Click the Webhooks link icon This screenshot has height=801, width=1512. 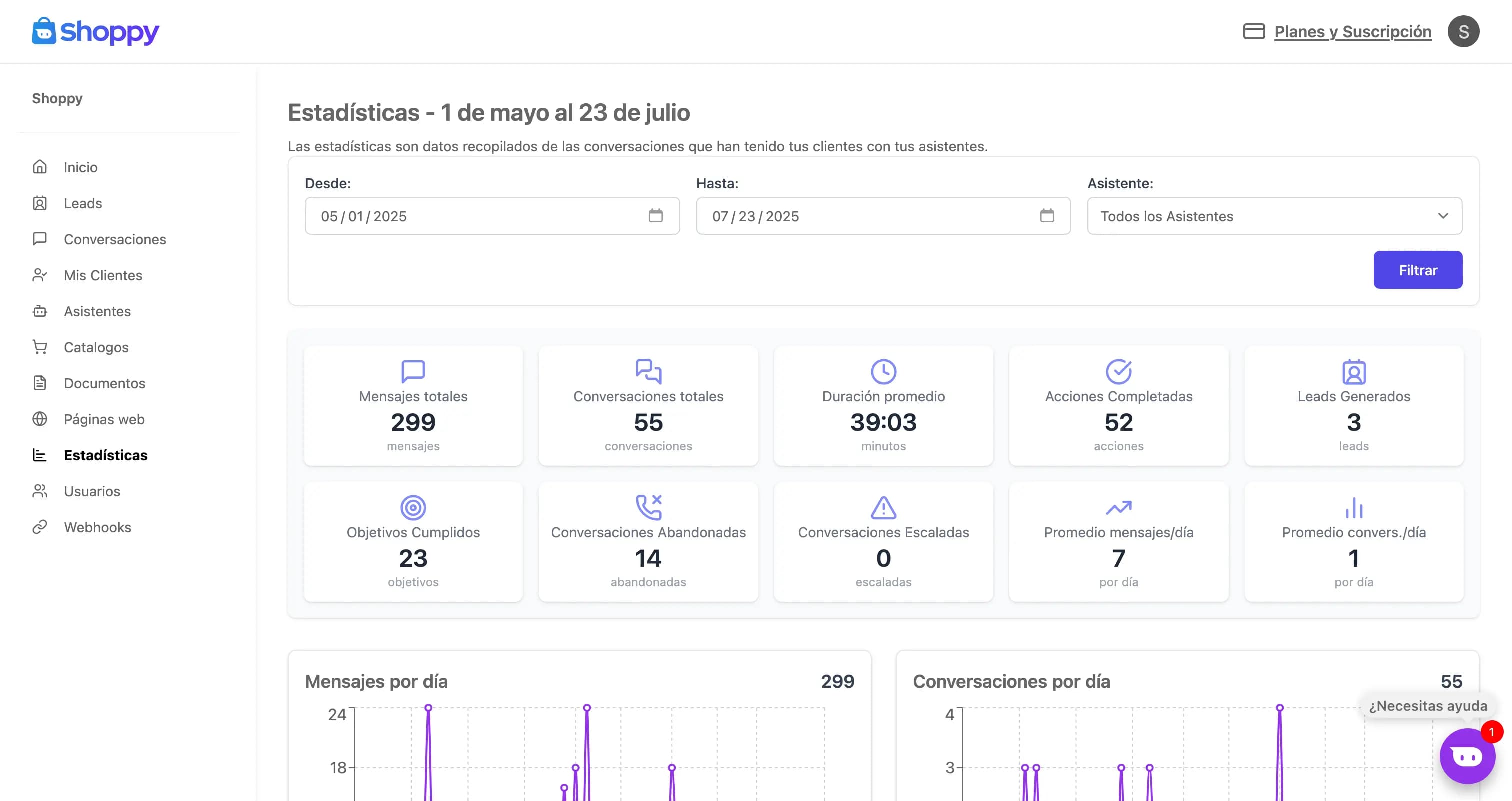(40, 527)
